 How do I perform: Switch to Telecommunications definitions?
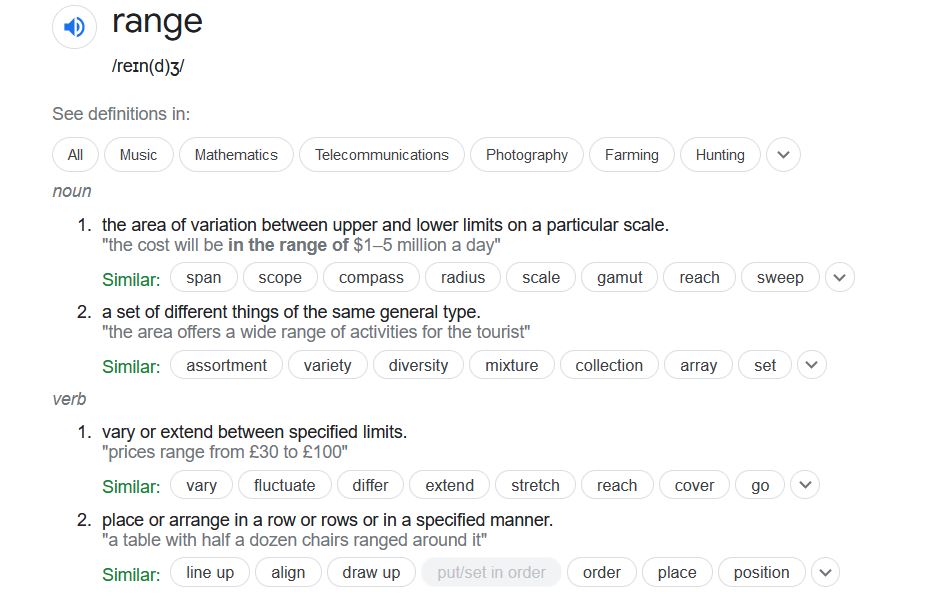[381, 155]
